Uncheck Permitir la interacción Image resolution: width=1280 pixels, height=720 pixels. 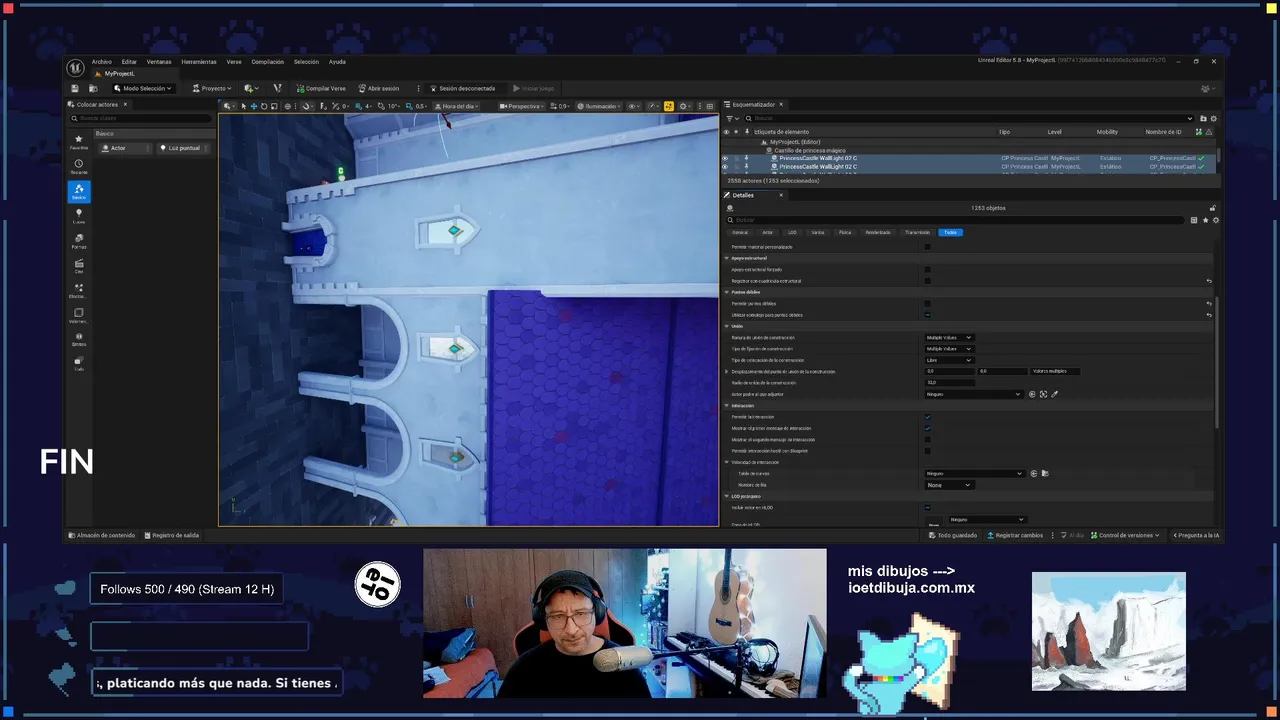[x=927, y=417]
